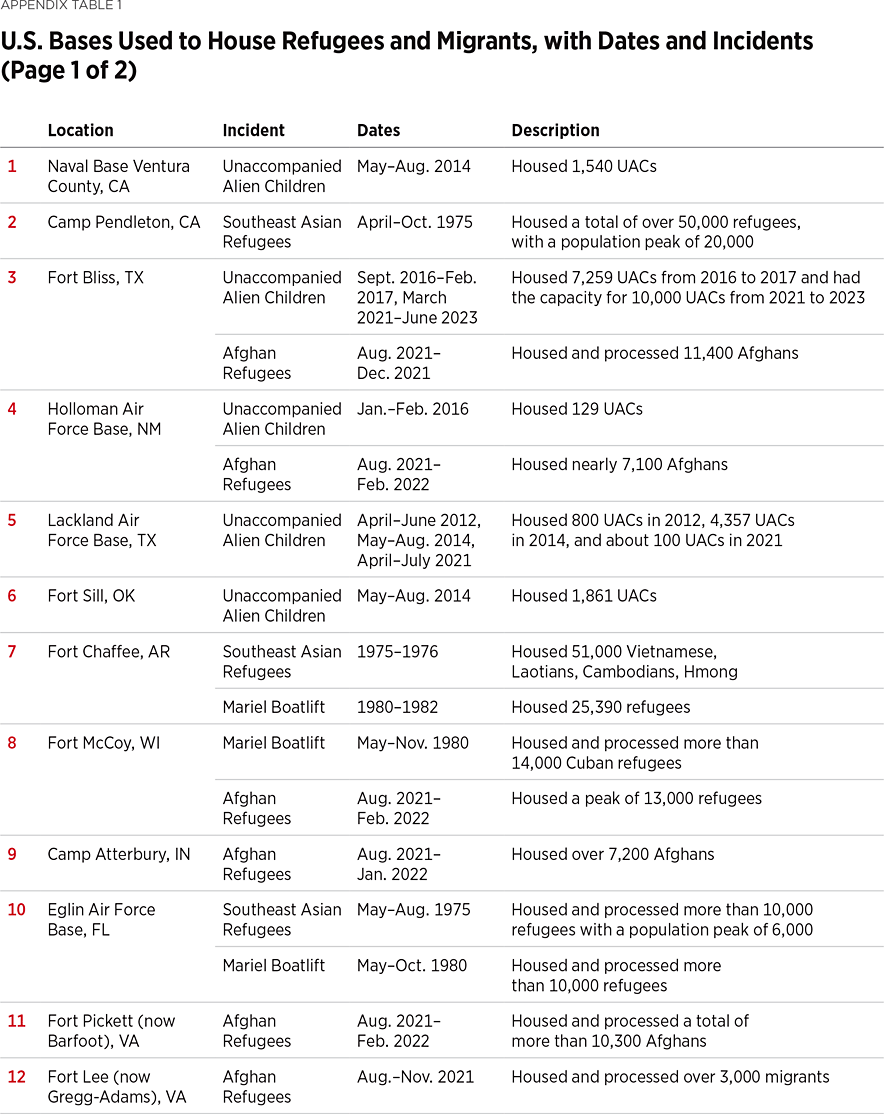Screen dimensions: 884x1114
Task: Click the "APPENDIX TABLE 1" label
Action: pos(61,6)
